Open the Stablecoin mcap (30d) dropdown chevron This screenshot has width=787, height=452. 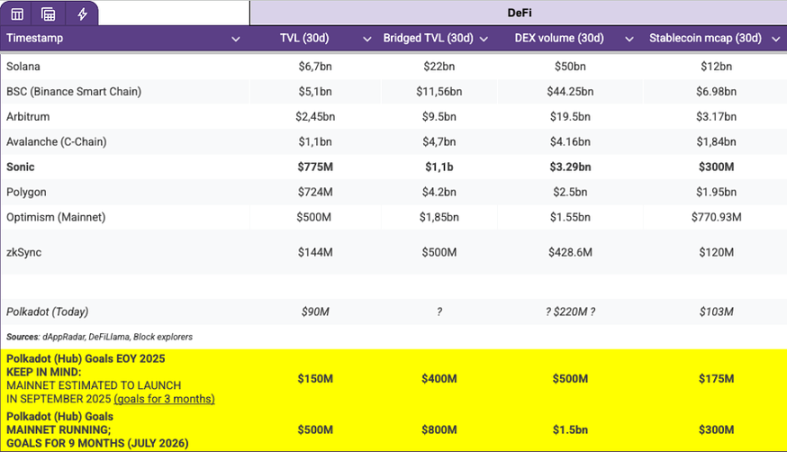pyautogui.click(x=775, y=39)
